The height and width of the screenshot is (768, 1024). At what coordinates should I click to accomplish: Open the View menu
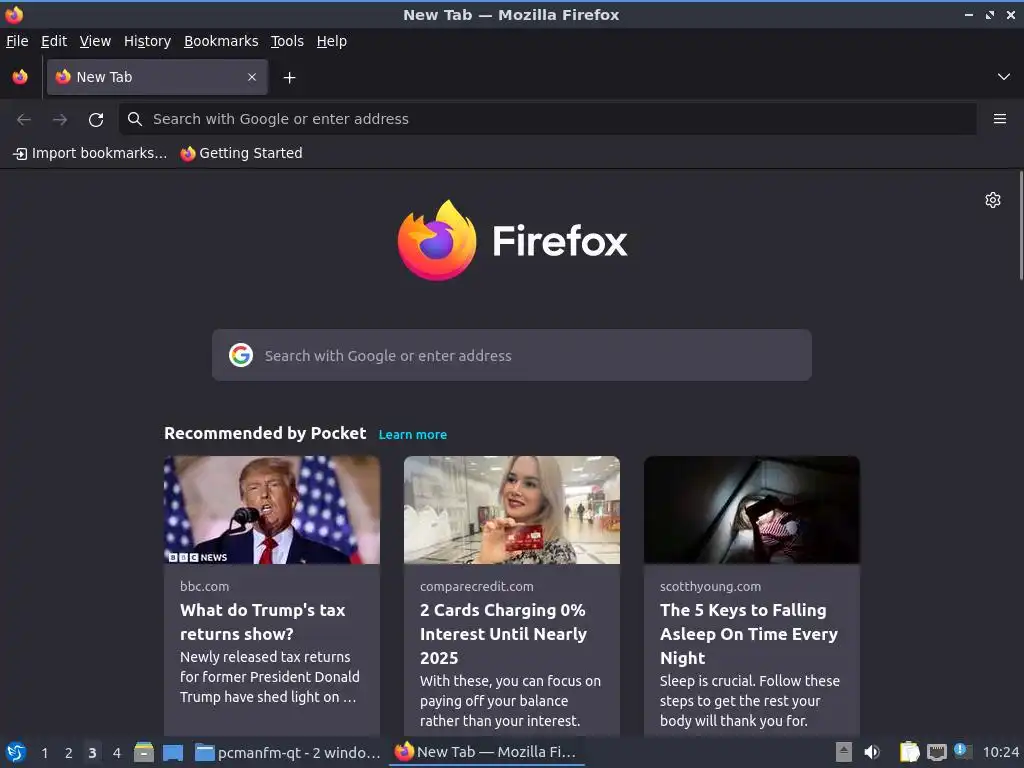(x=95, y=41)
